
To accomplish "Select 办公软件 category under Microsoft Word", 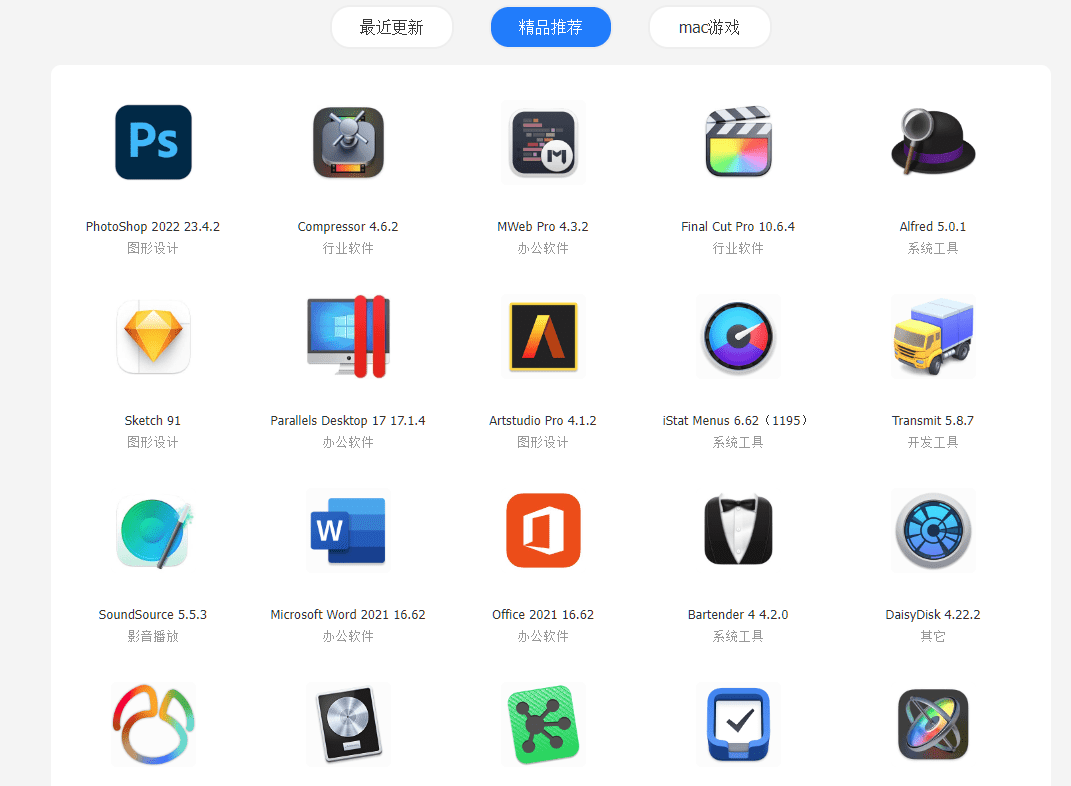I will [348, 636].
